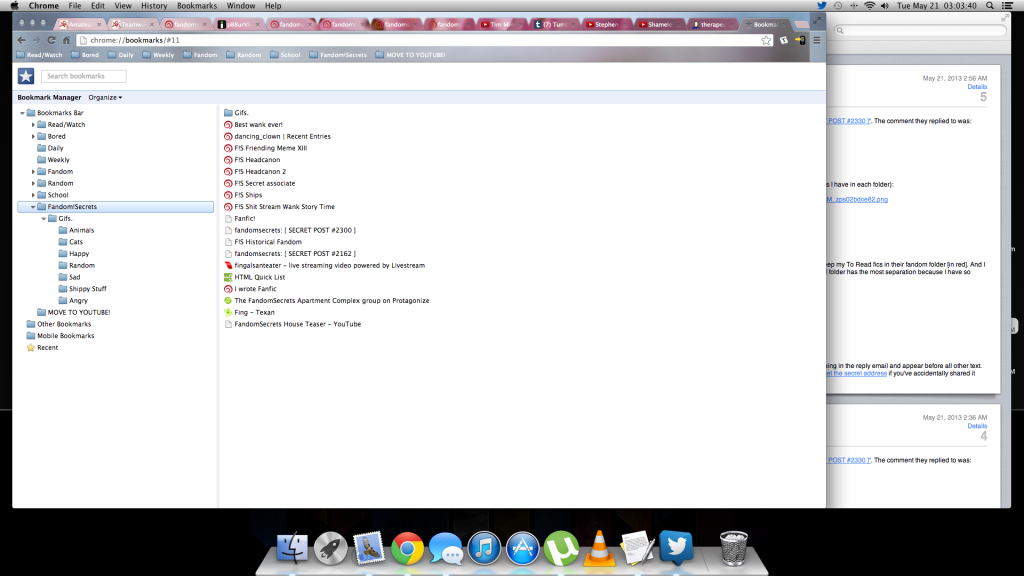Expand the Read/Watch folder
The height and width of the screenshot is (576, 1024).
pyautogui.click(x=33, y=125)
